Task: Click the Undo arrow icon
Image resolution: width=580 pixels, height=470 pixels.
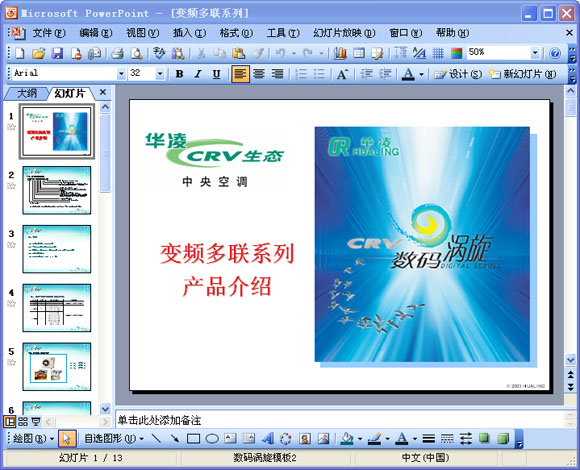Action: click(x=280, y=53)
